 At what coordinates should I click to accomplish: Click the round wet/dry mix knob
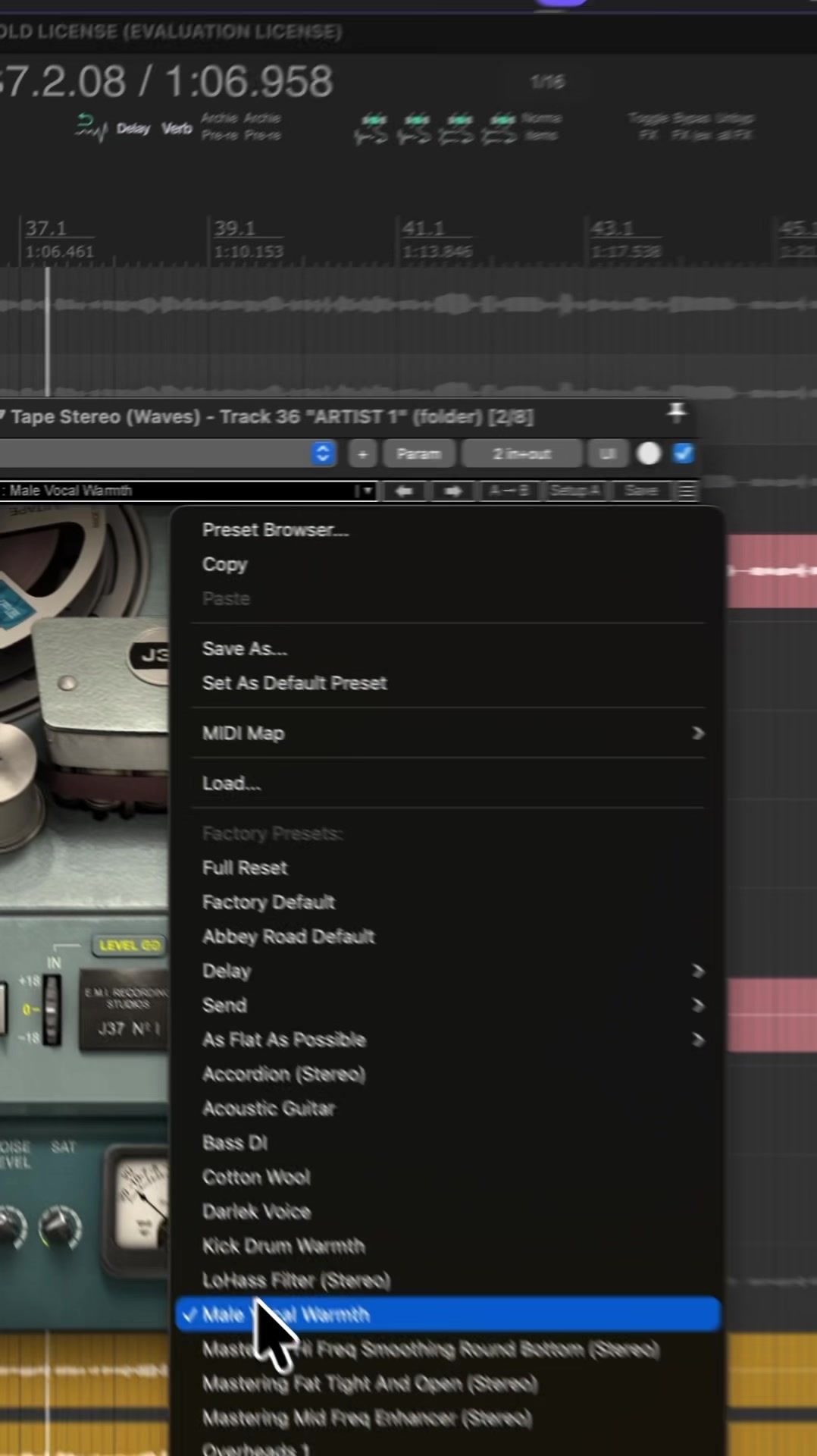coord(649,453)
